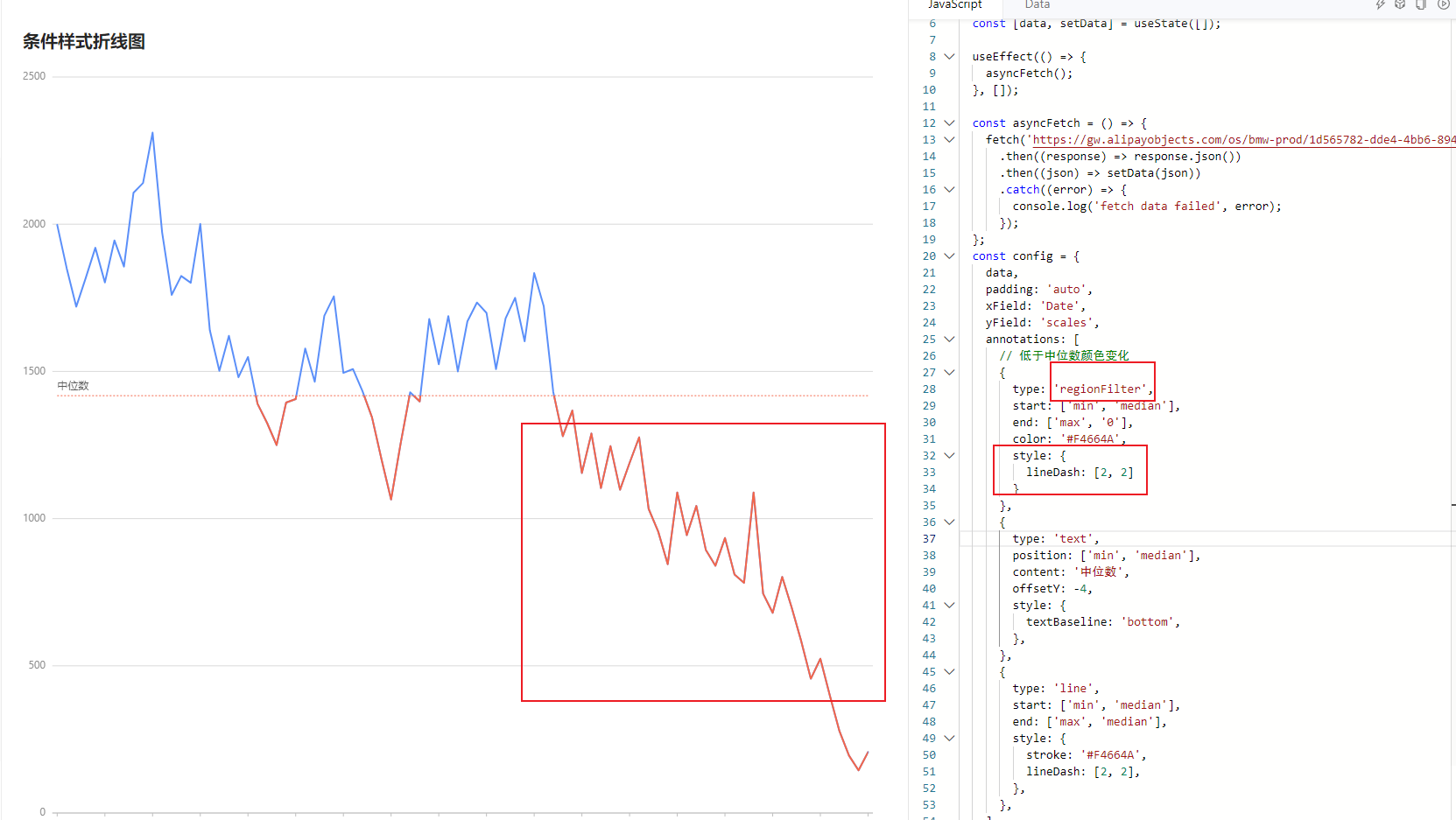Click the stroke color value '#F4664A'
The width and height of the screenshot is (1456, 820).
pyautogui.click(x=1113, y=754)
